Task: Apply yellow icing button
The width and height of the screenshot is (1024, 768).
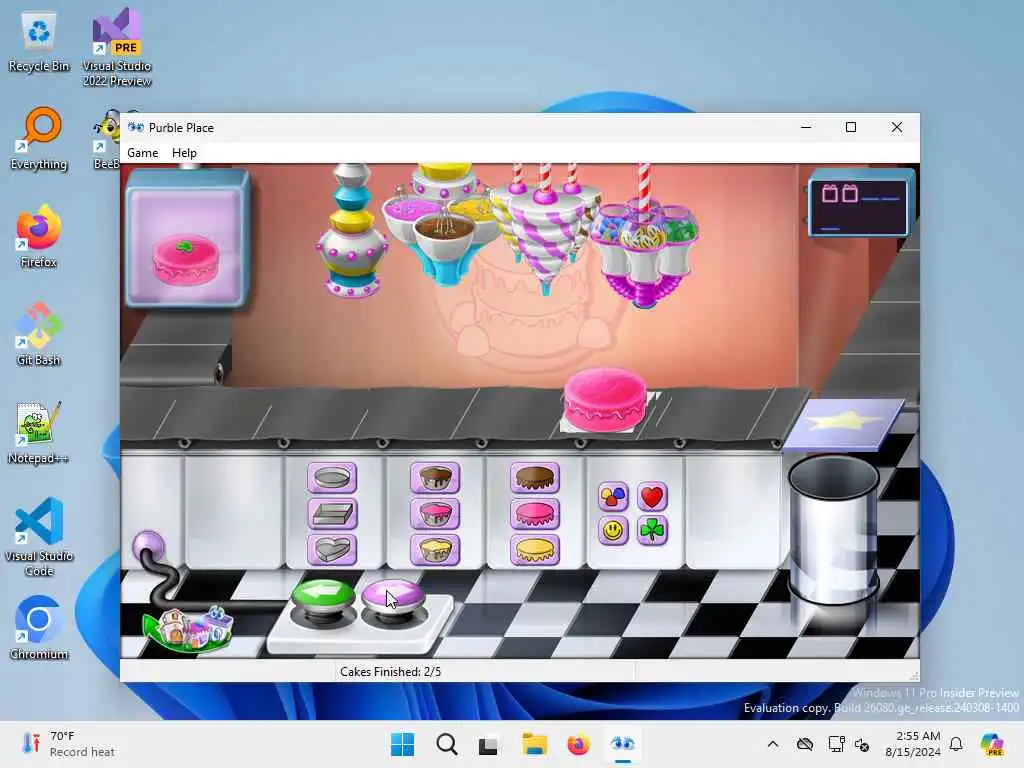Action: tap(534, 550)
